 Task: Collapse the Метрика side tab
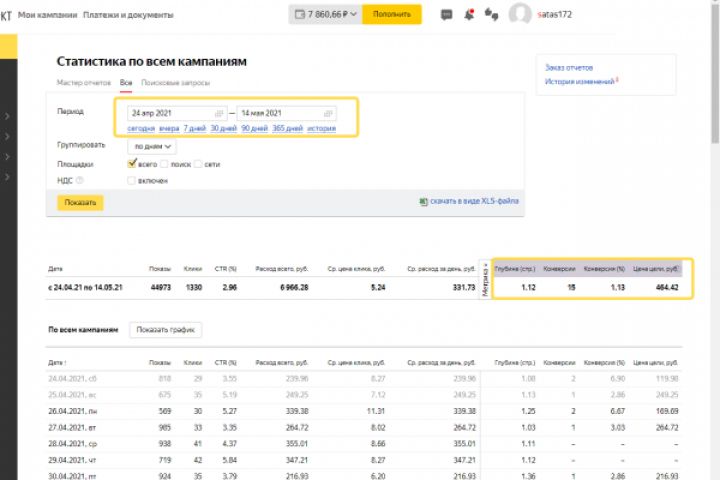tap(485, 279)
